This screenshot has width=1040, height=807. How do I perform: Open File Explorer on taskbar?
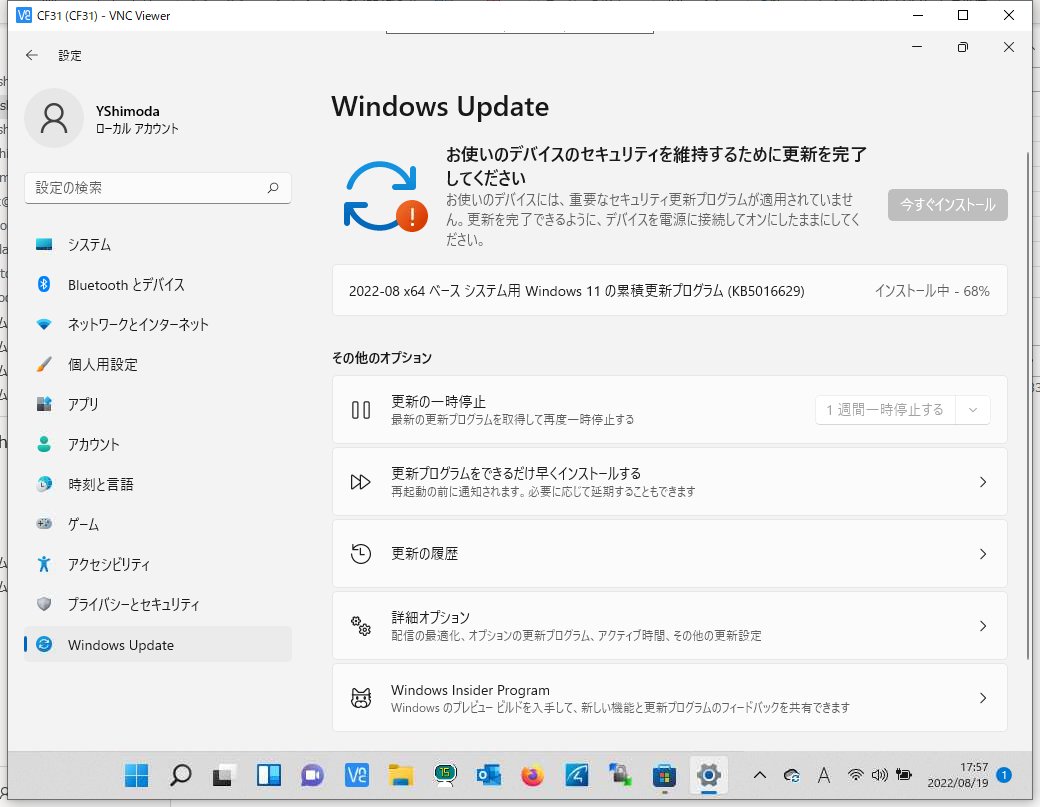tap(401, 775)
